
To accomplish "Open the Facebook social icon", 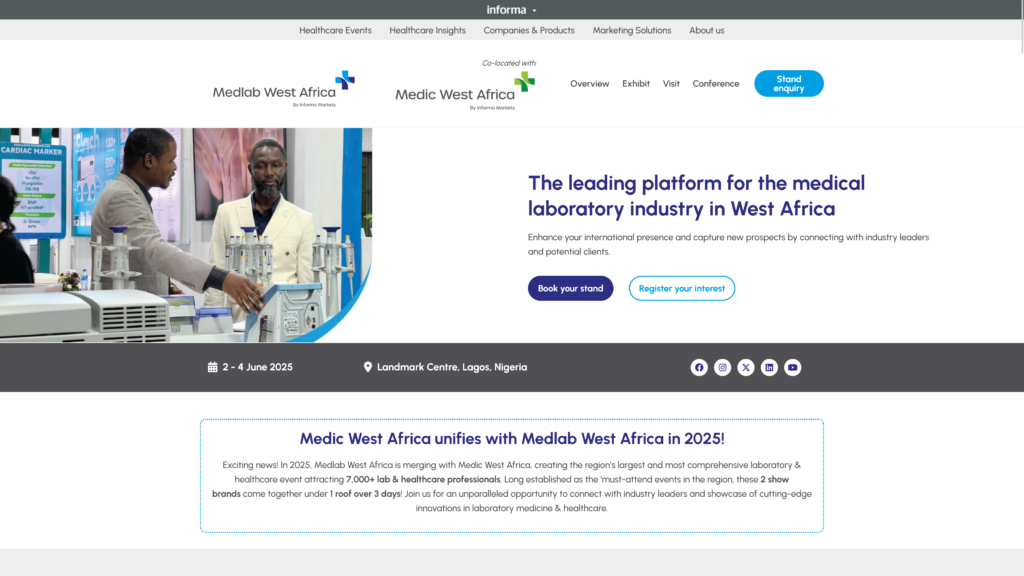I will point(699,368).
